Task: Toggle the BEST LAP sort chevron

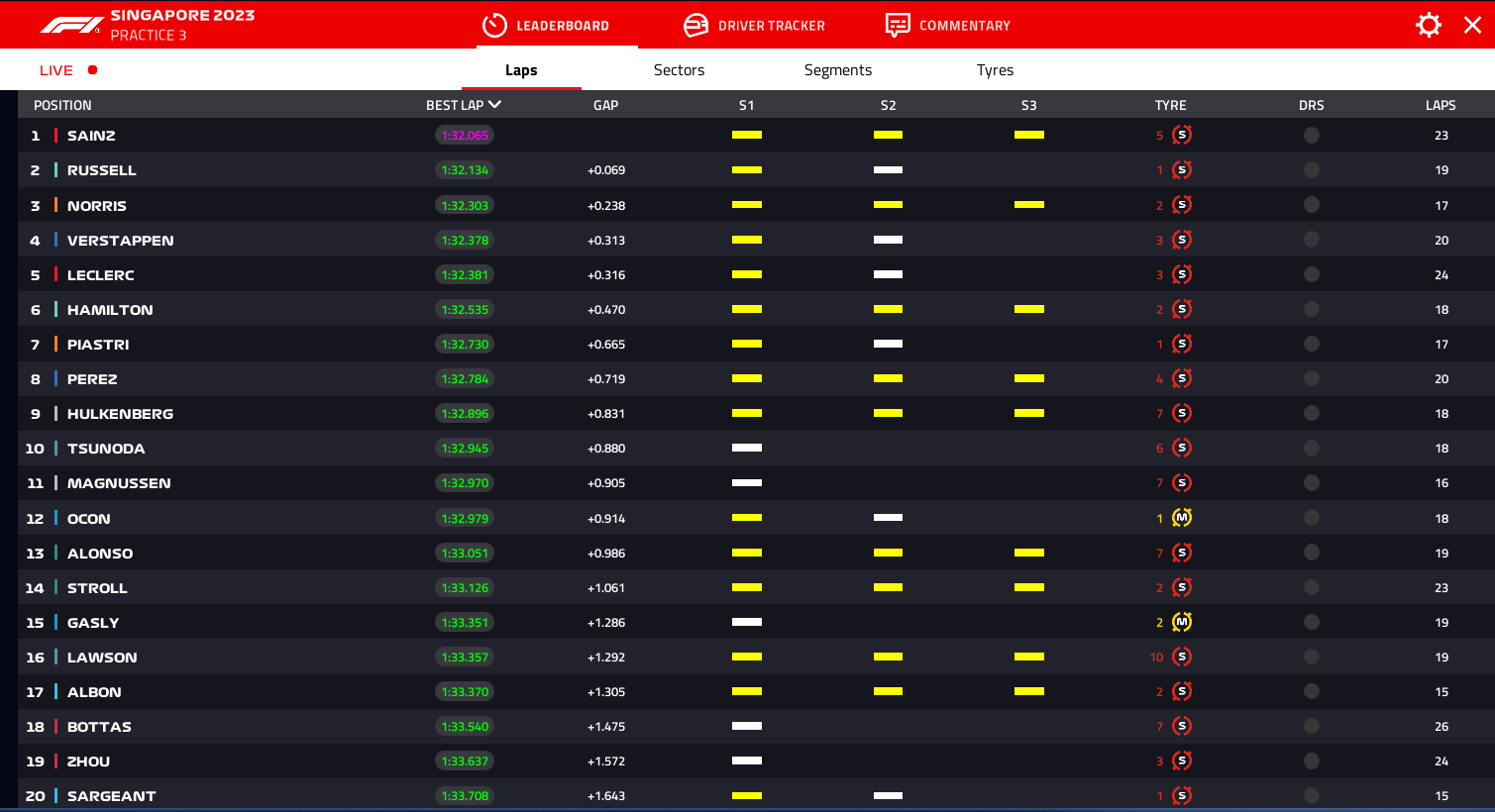Action: [494, 104]
